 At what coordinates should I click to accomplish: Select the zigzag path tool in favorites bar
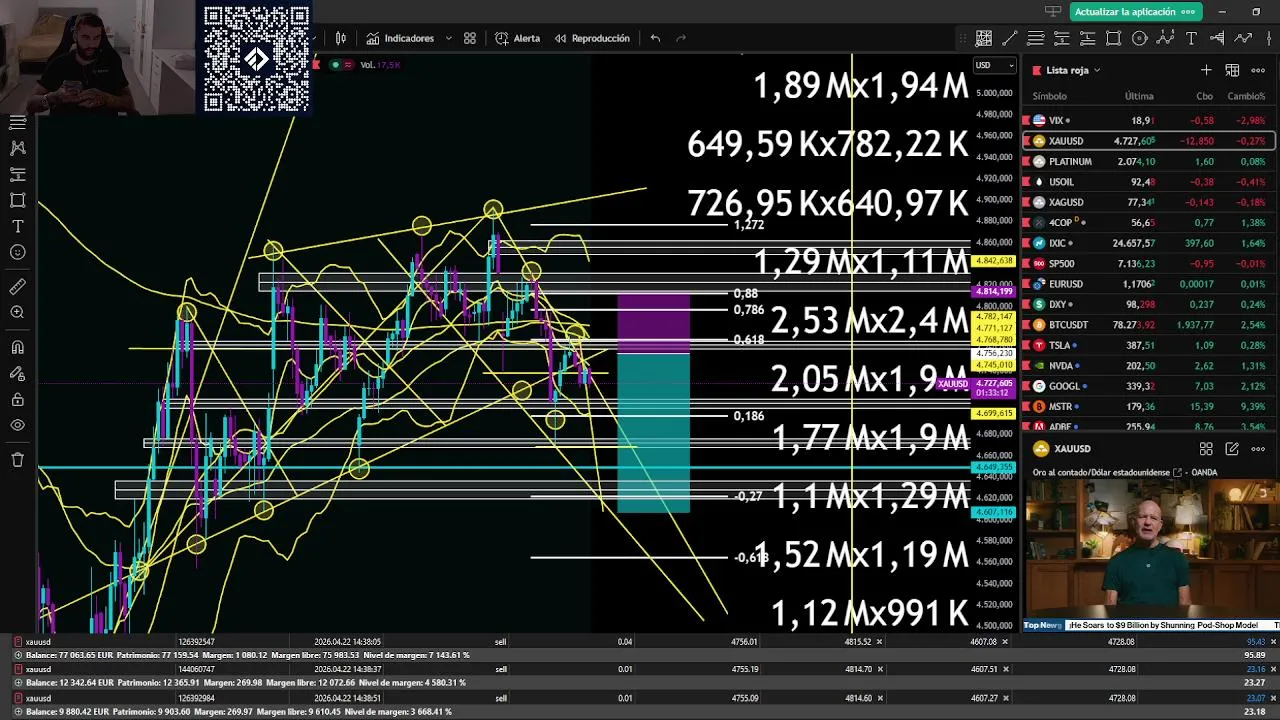tap(1243, 38)
